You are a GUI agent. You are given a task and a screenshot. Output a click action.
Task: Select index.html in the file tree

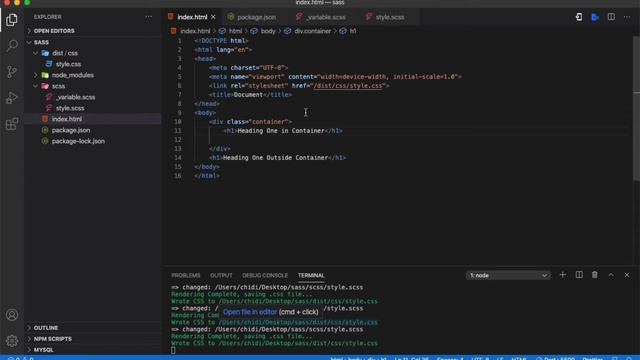(93, 119)
